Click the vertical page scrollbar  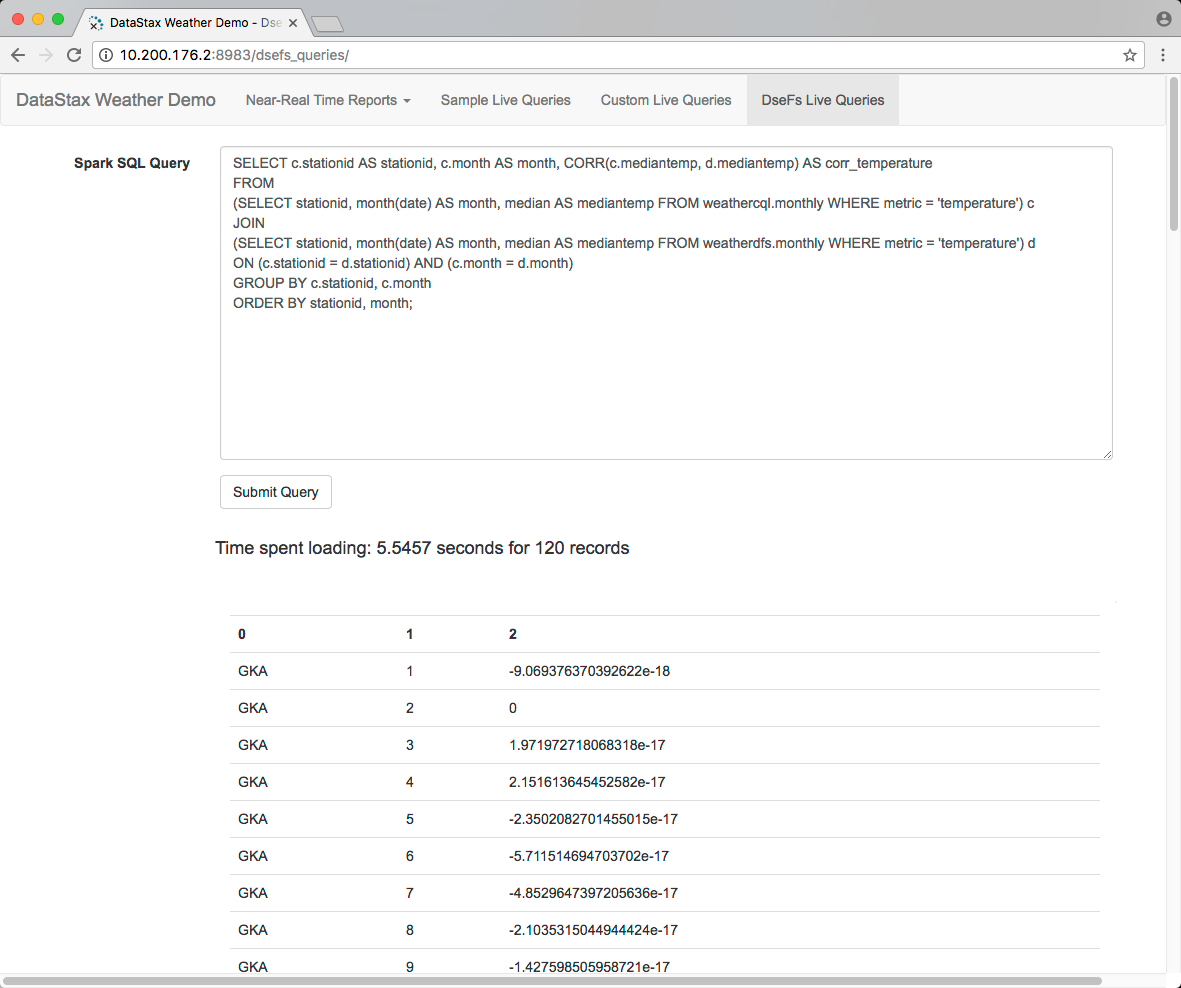click(x=1173, y=155)
